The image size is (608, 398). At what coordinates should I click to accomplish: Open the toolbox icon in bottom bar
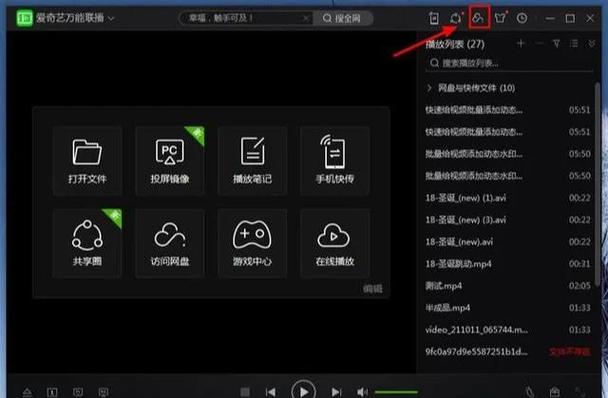click(x=554, y=392)
